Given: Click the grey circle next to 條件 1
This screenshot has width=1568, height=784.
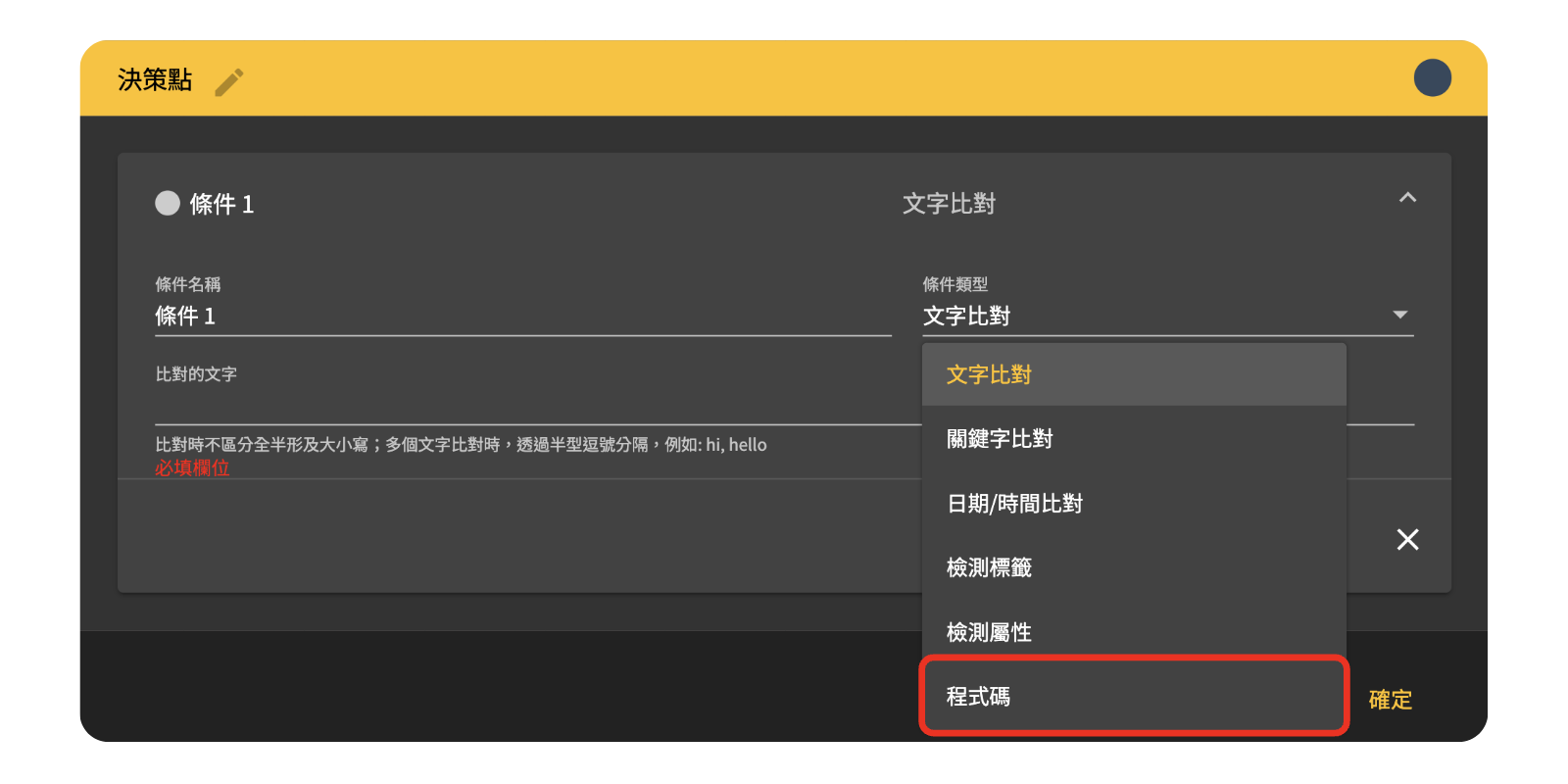Looking at the screenshot, I should coord(168,203).
